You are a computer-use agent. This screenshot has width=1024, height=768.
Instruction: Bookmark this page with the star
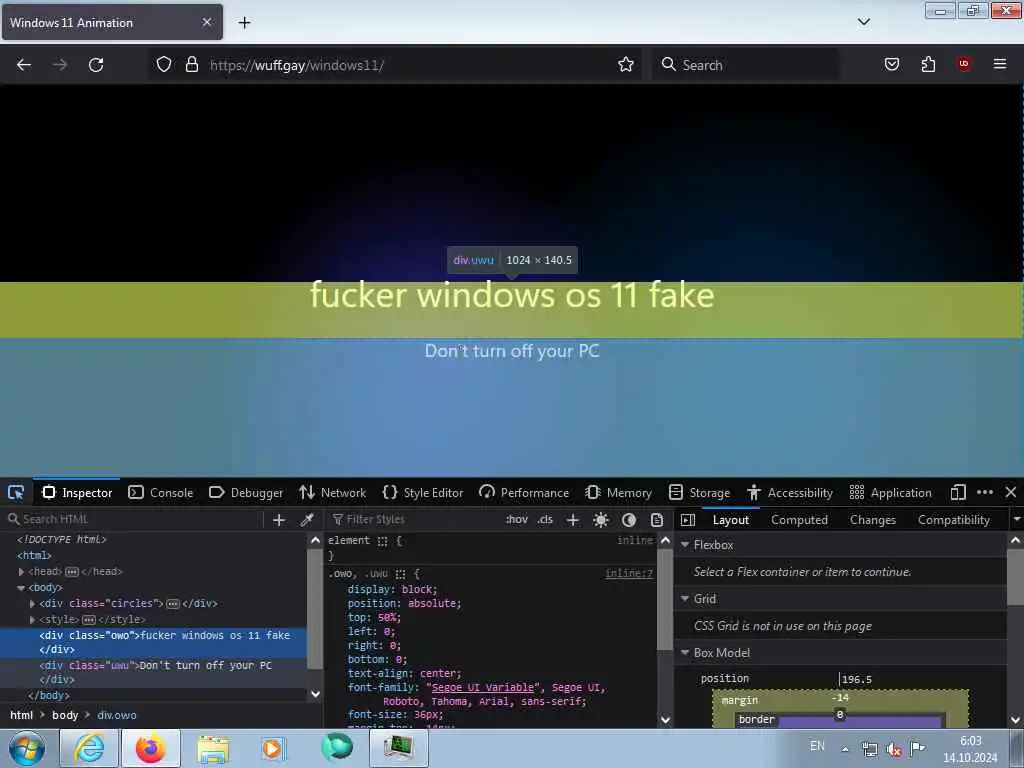tap(626, 65)
